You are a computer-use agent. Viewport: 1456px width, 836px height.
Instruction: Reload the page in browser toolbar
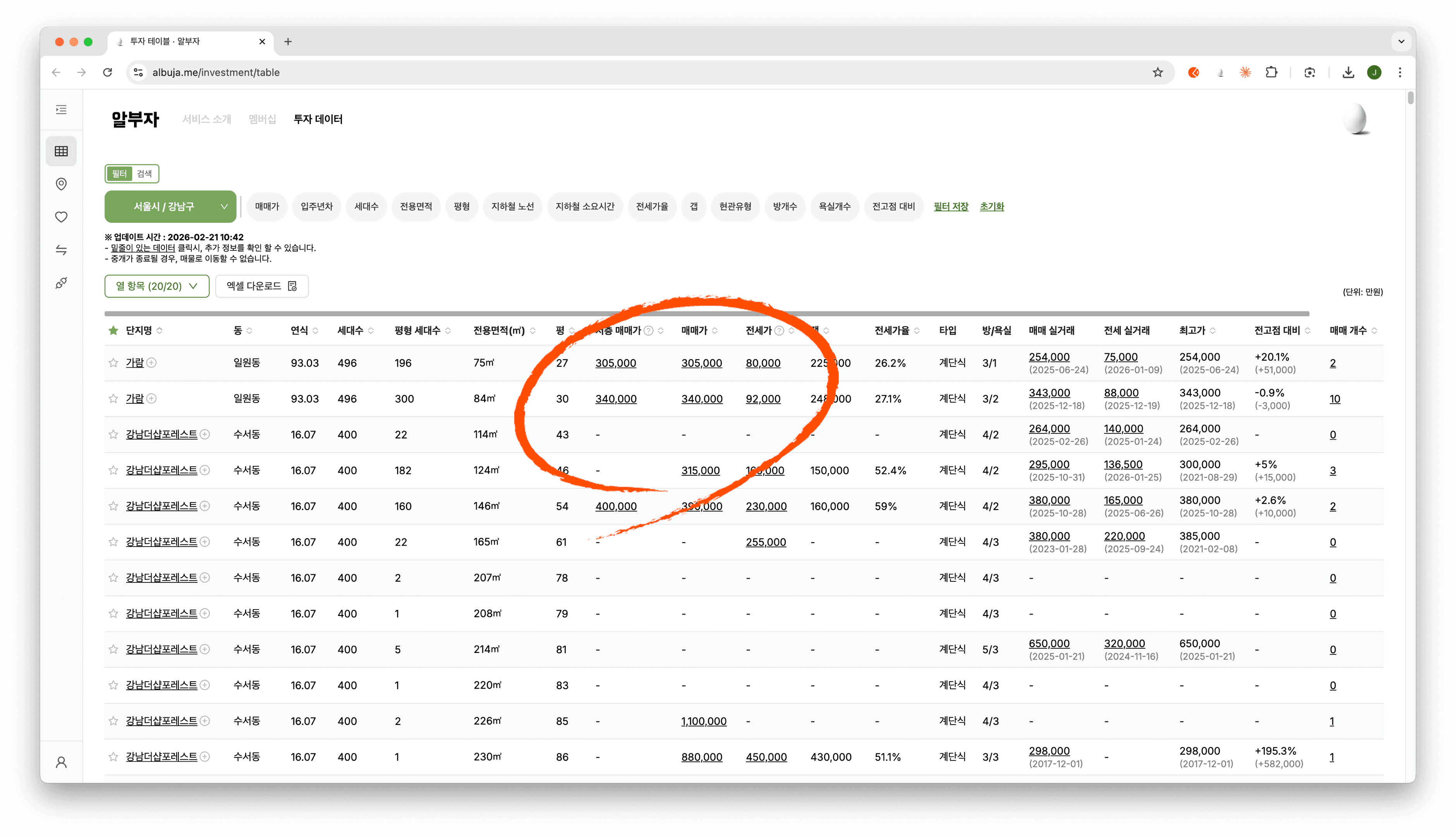(107, 72)
